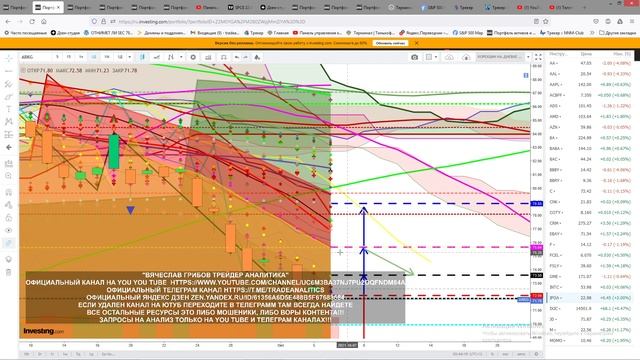This screenshot has height=360, width=640.
Task: Click the bottom-right chart settings gear
Action: 536,354
